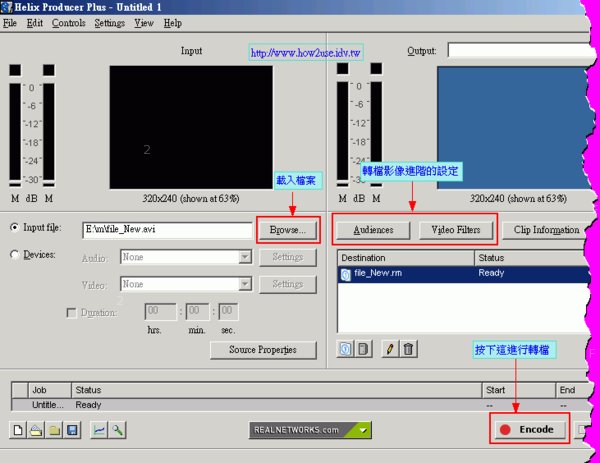The image size is (600, 463).
Task: Add a server destination icon
Action: (364, 349)
